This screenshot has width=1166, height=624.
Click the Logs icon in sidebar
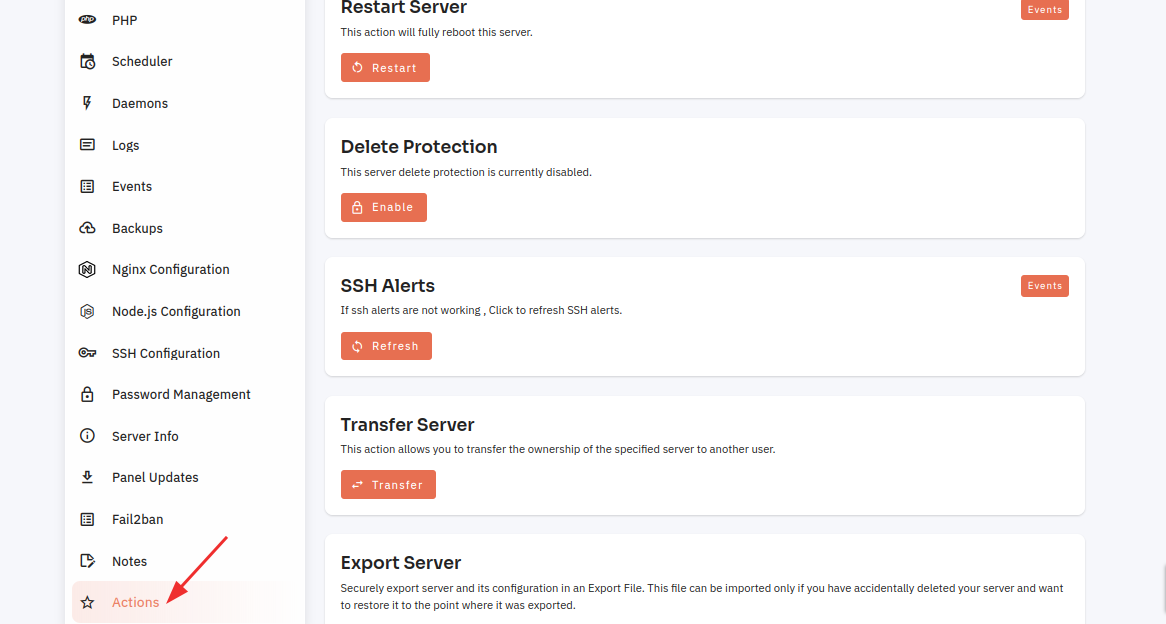[87, 145]
